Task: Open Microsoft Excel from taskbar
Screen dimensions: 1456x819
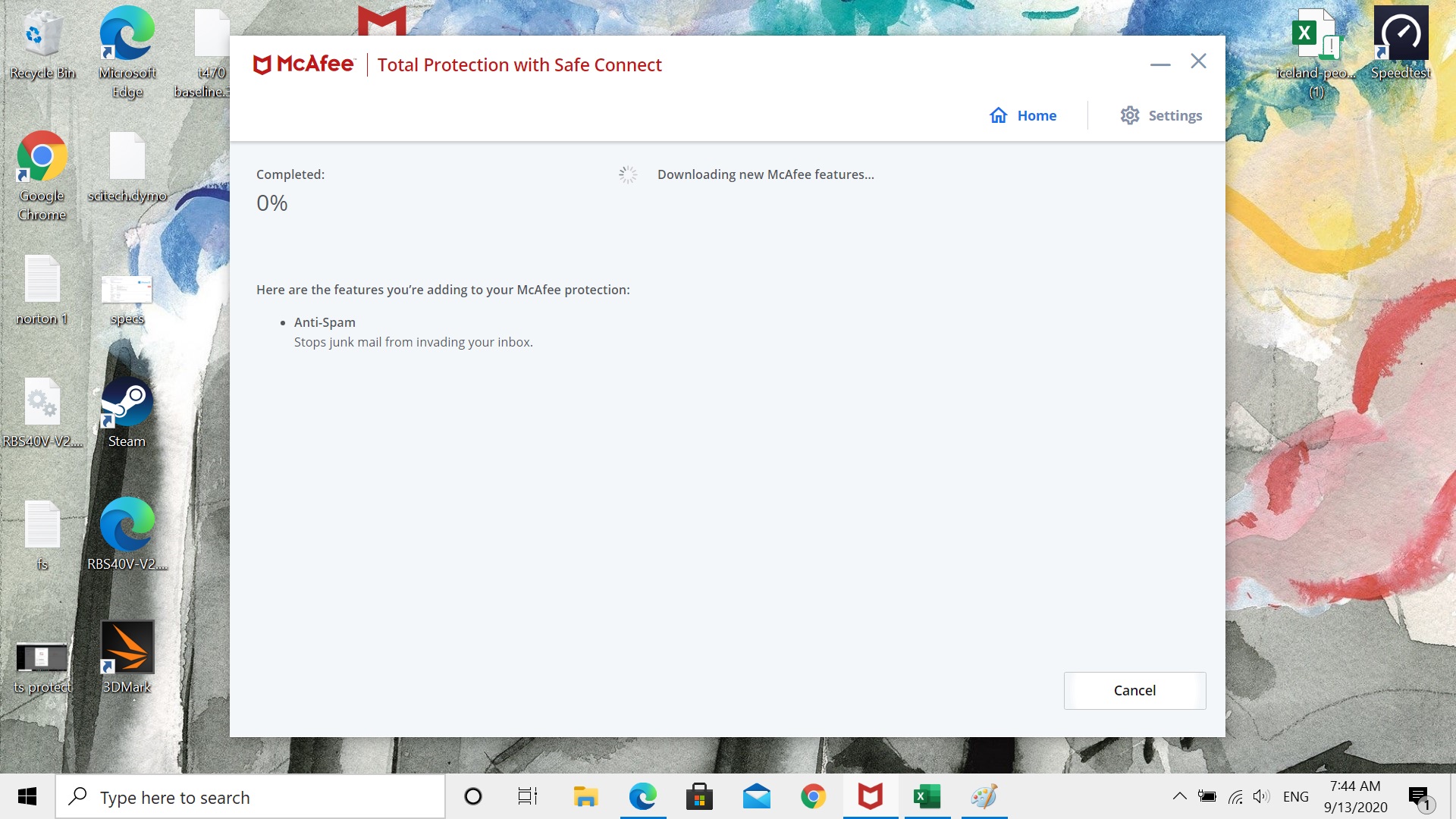Action: point(925,796)
